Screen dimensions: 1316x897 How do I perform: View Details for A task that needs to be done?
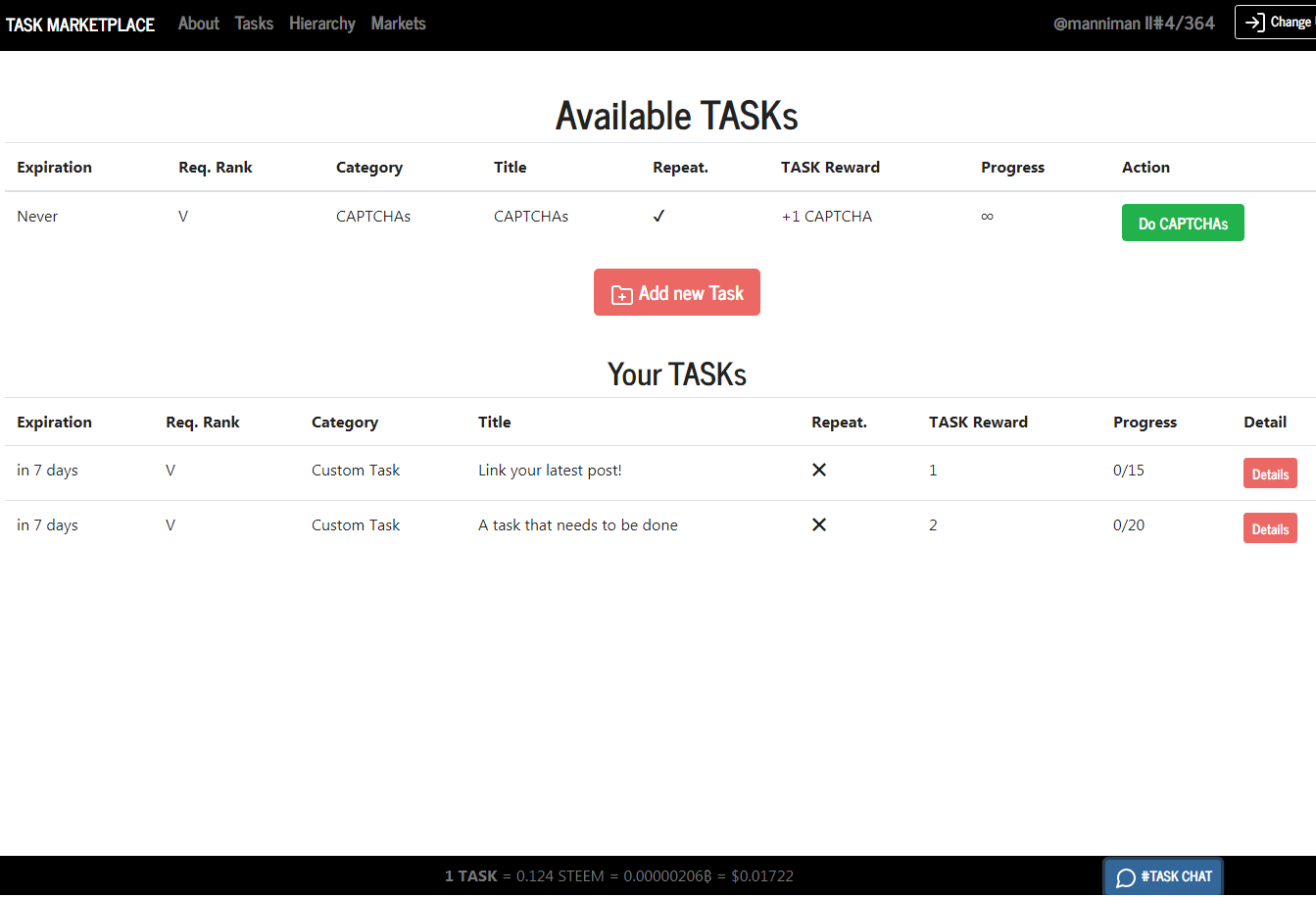pyautogui.click(x=1270, y=528)
